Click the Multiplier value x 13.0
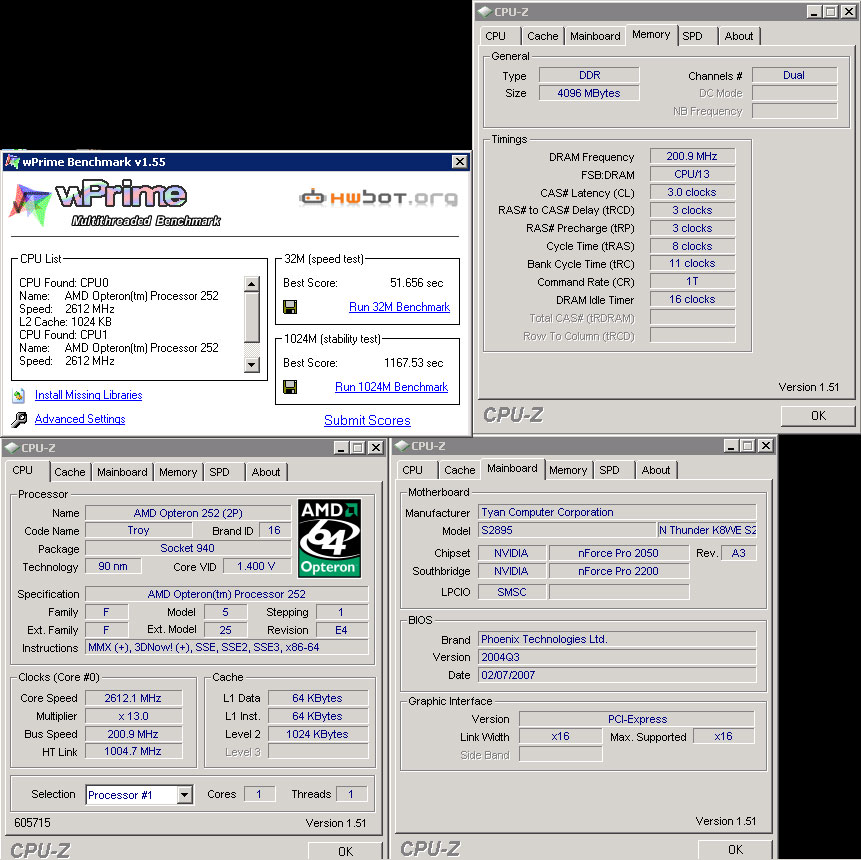This screenshot has height=860, width=861. pyautogui.click(x=133, y=717)
